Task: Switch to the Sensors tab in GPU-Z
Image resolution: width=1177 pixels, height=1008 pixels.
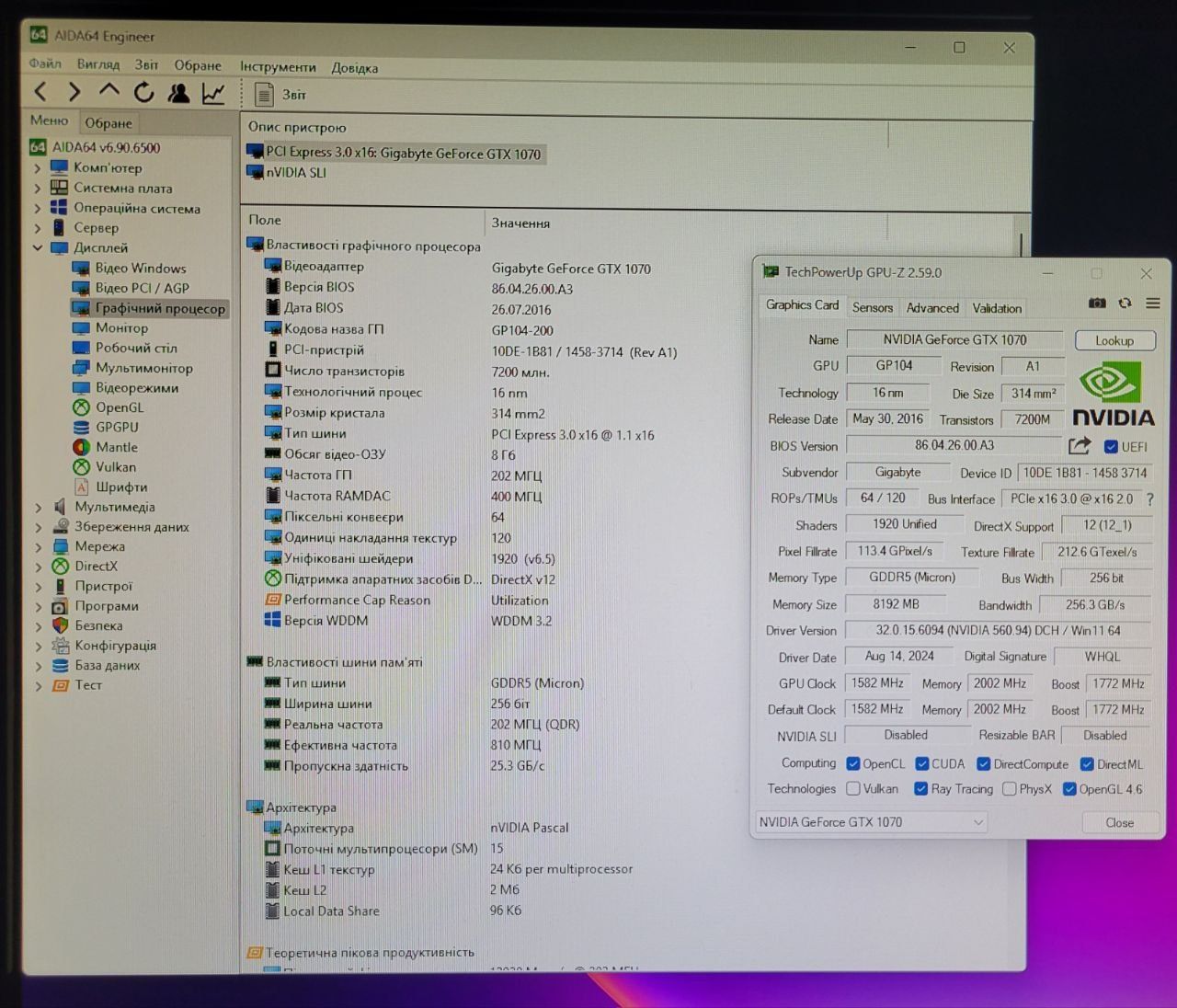Action: pos(872,308)
